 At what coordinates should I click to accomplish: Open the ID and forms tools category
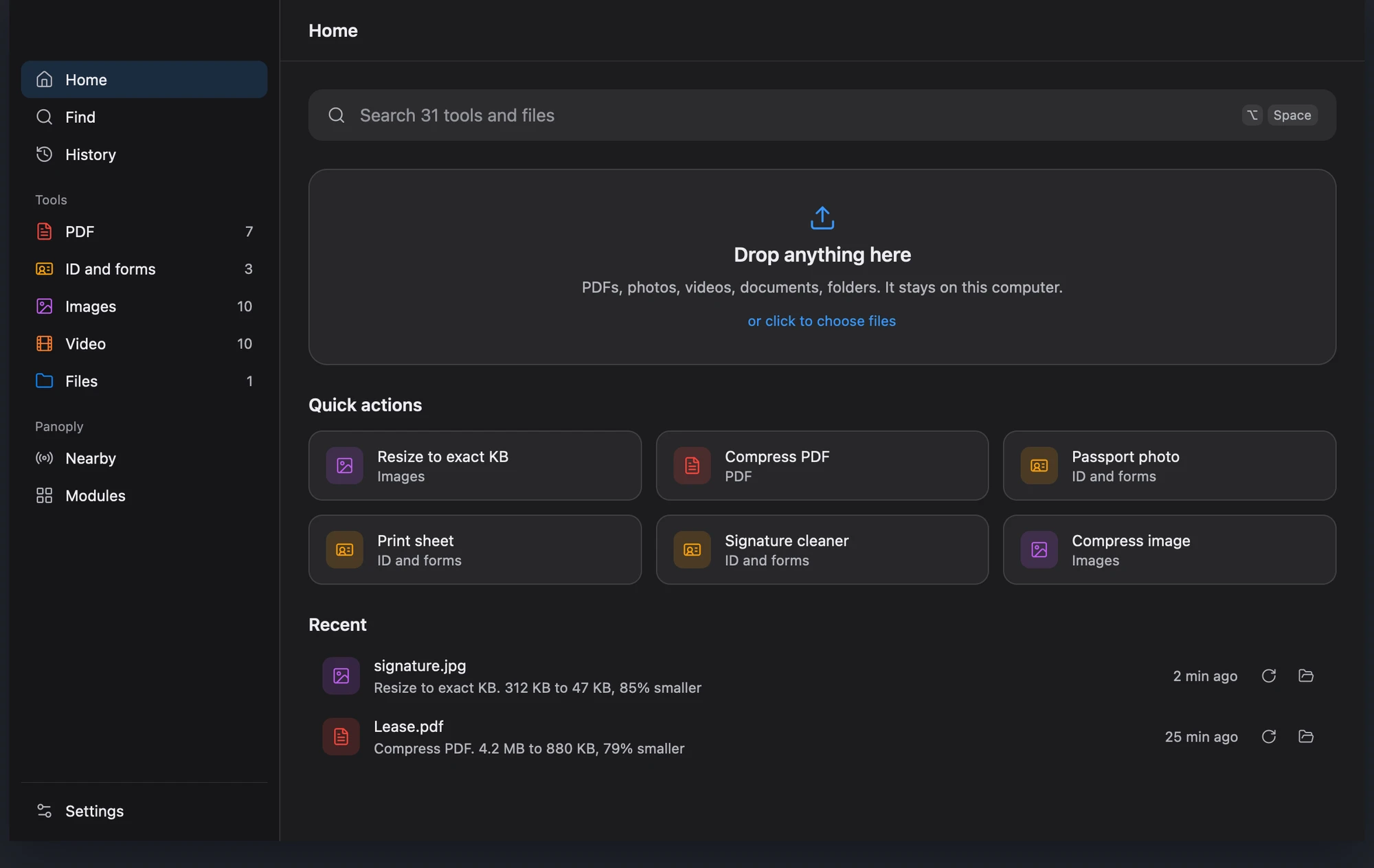coord(144,269)
